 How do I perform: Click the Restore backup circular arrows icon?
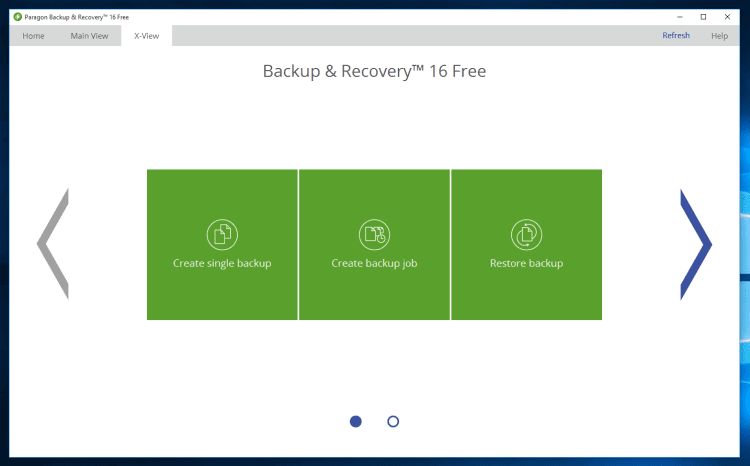pyautogui.click(x=526, y=235)
